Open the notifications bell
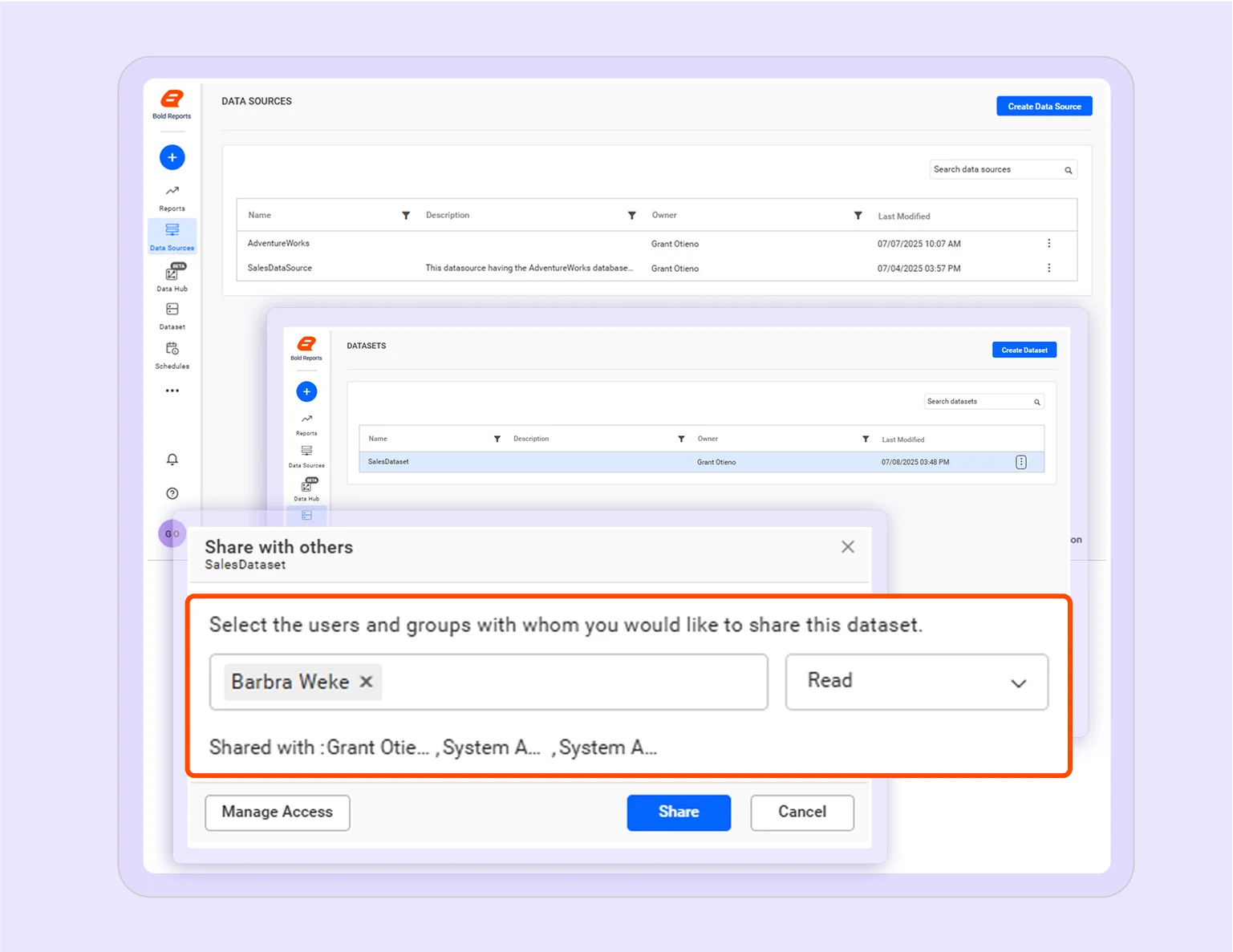 click(171, 460)
